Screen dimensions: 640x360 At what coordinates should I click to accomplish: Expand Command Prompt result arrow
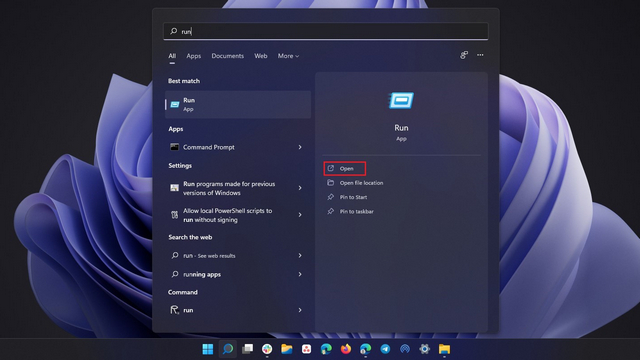pos(300,147)
